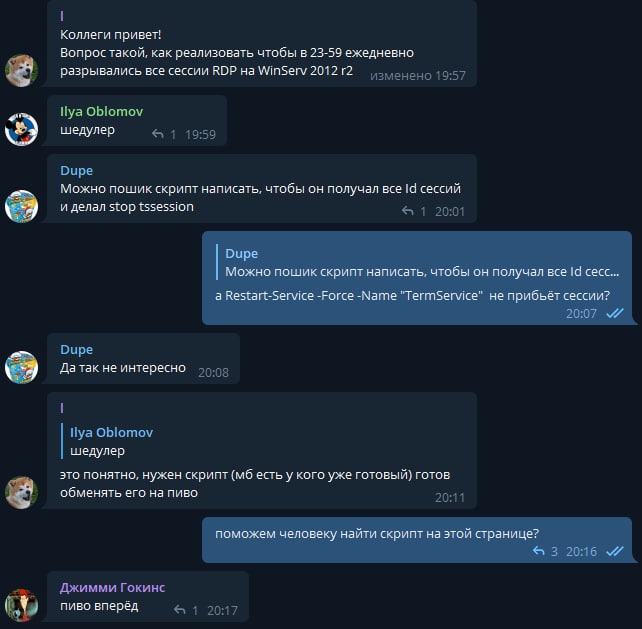Open Dupe's avatar beside the stop tssession message
This screenshot has height=629, width=642.
coord(21,206)
